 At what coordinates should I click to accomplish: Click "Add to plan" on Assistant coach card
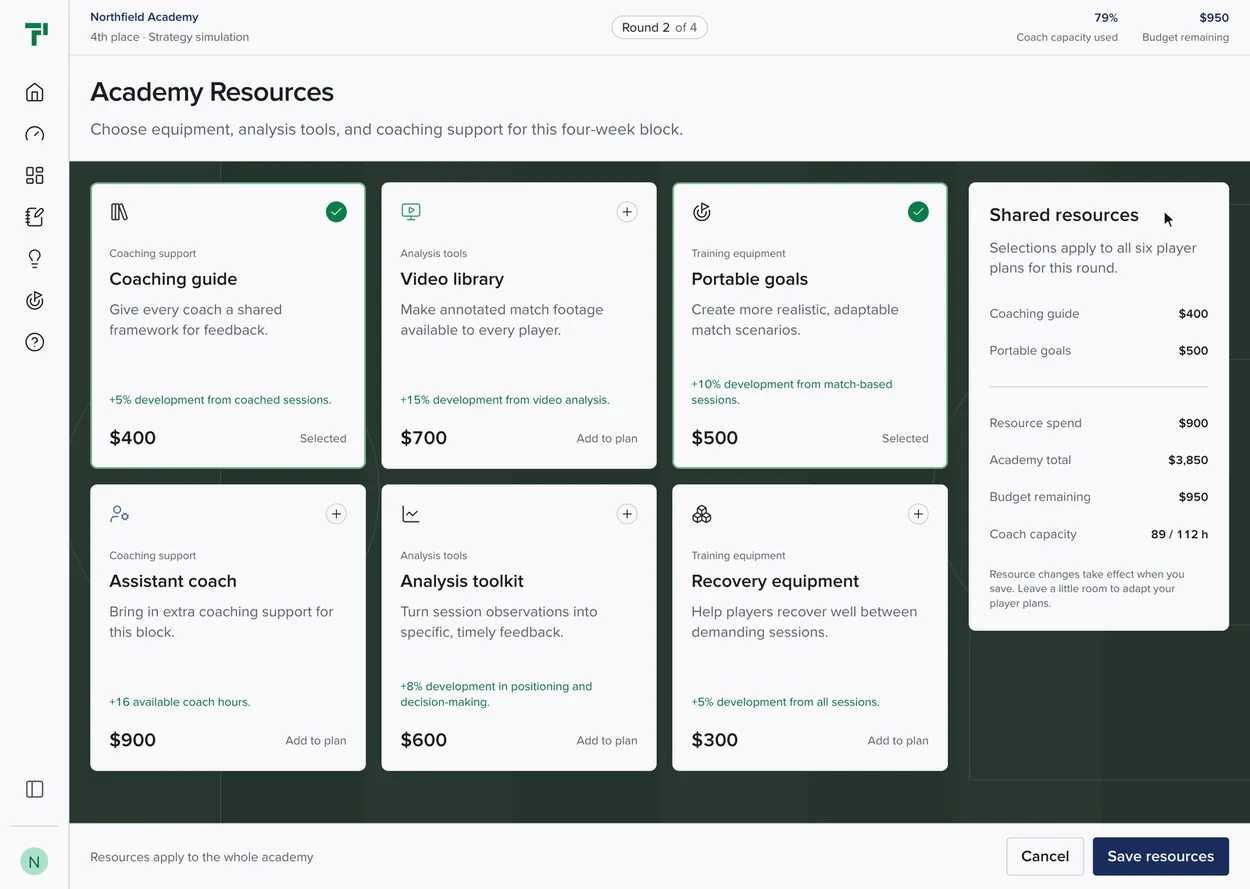point(316,741)
